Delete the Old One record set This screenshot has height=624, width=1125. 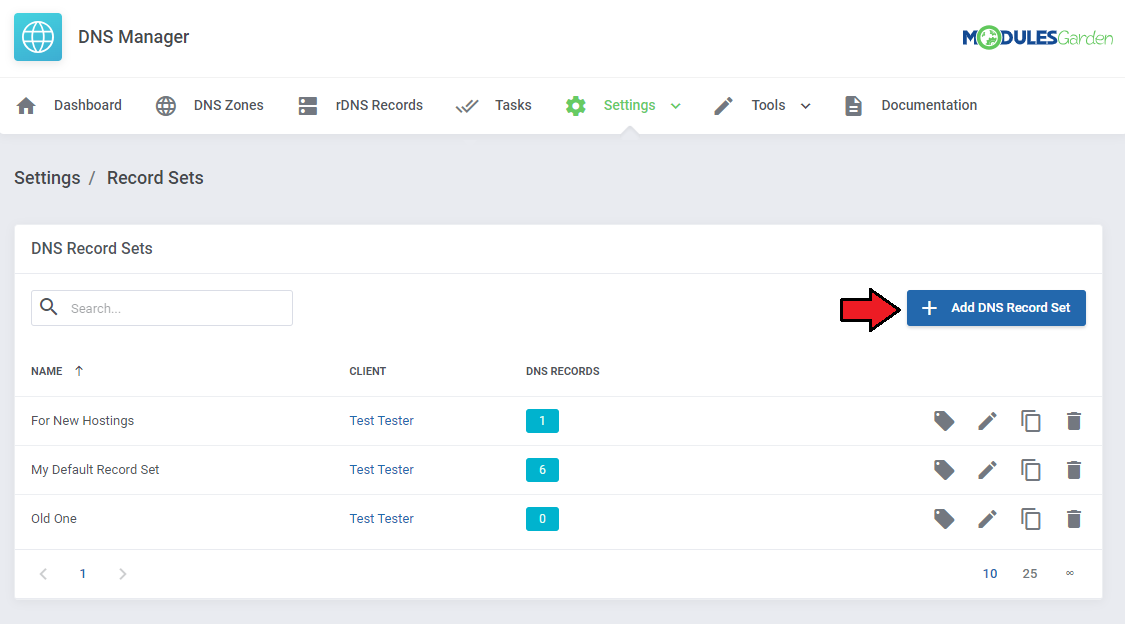[x=1073, y=519]
